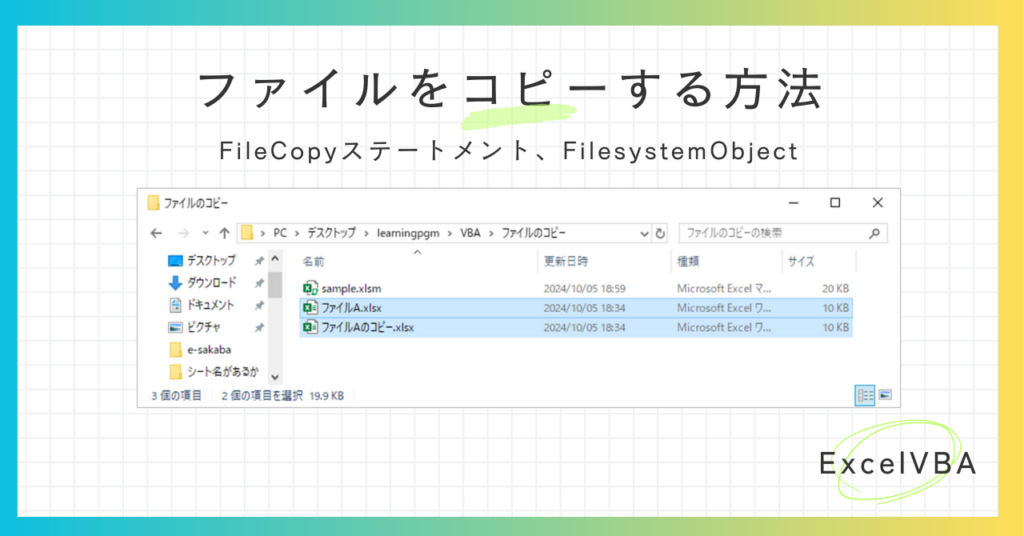Refresh the folder with the reload icon
Viewport: 1024px width, 536px height.
point(660,233)
